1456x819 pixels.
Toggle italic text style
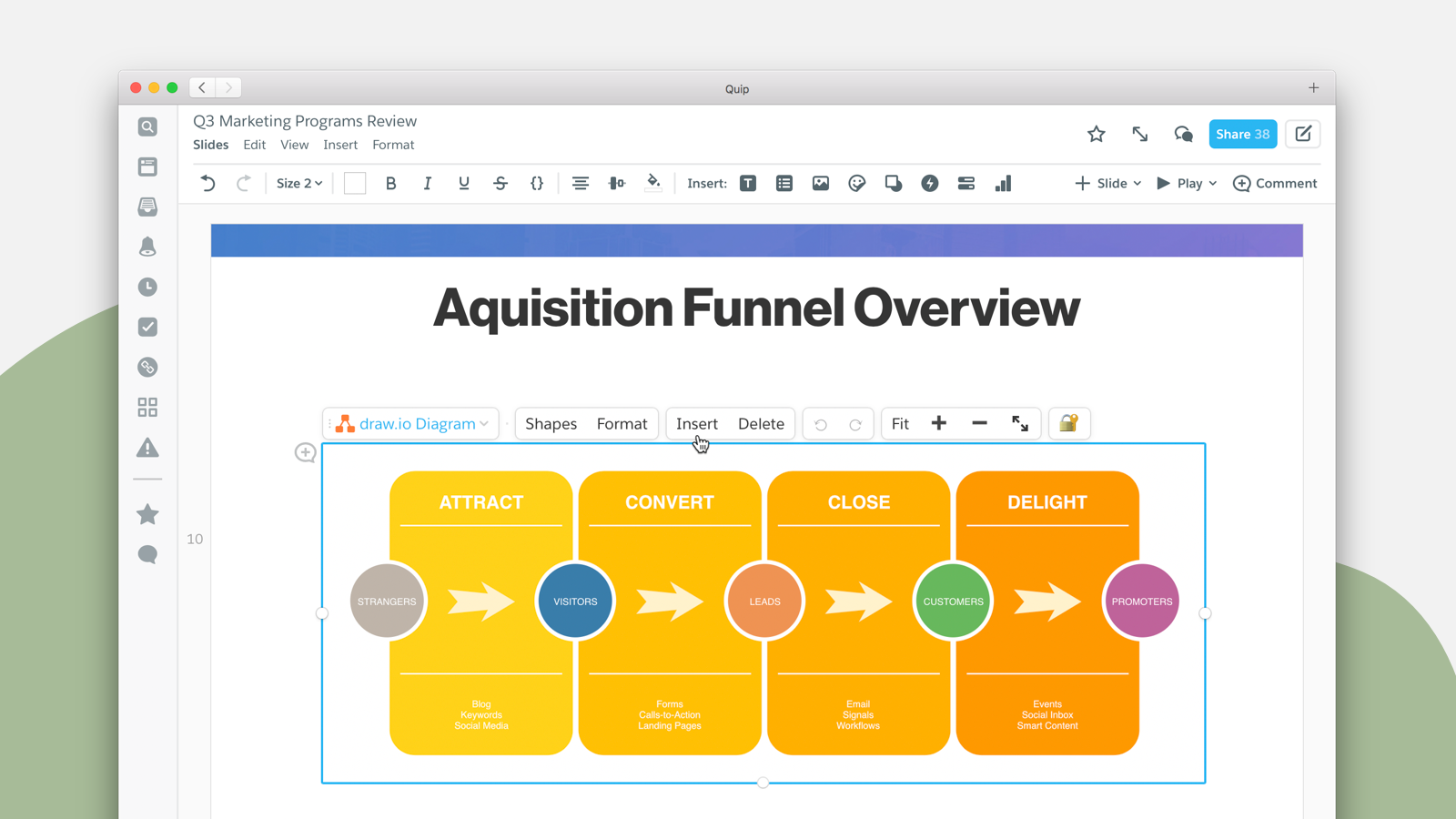427,184
